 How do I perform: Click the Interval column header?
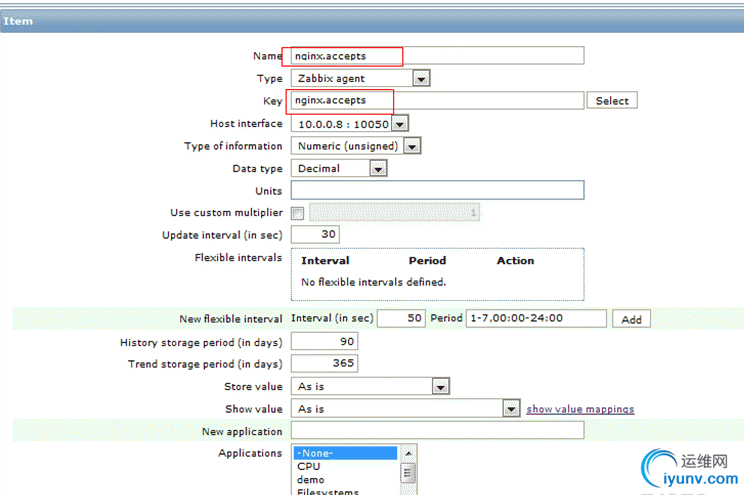pos(325,261)
